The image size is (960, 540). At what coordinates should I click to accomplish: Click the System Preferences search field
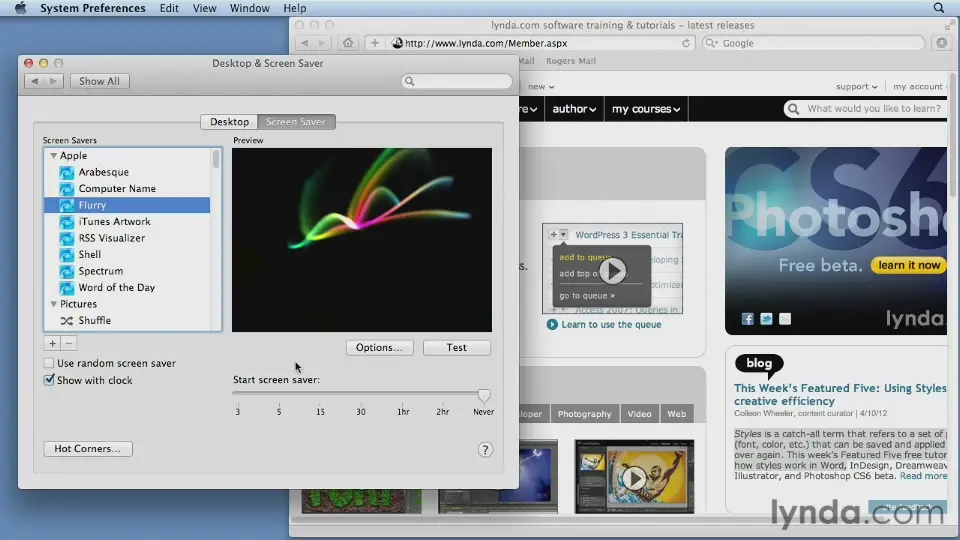[457, 81]
